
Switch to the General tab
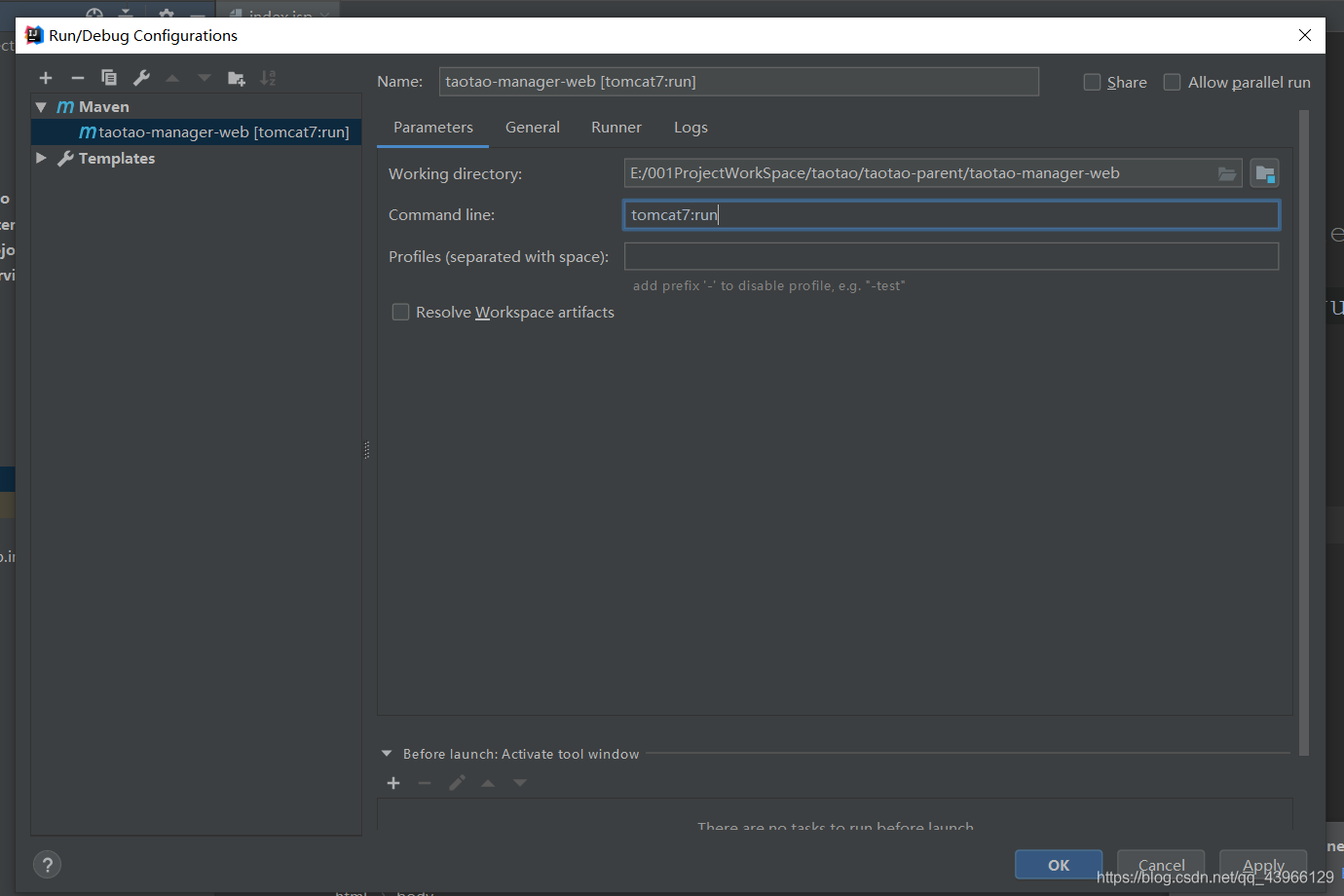coord(533,128)
